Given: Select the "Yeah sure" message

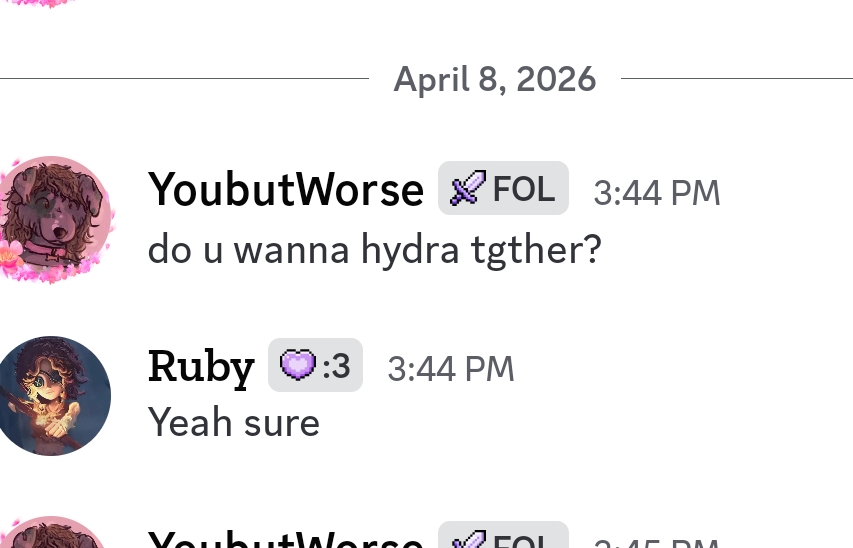Looking at the screenshot, I should (233, 422).
